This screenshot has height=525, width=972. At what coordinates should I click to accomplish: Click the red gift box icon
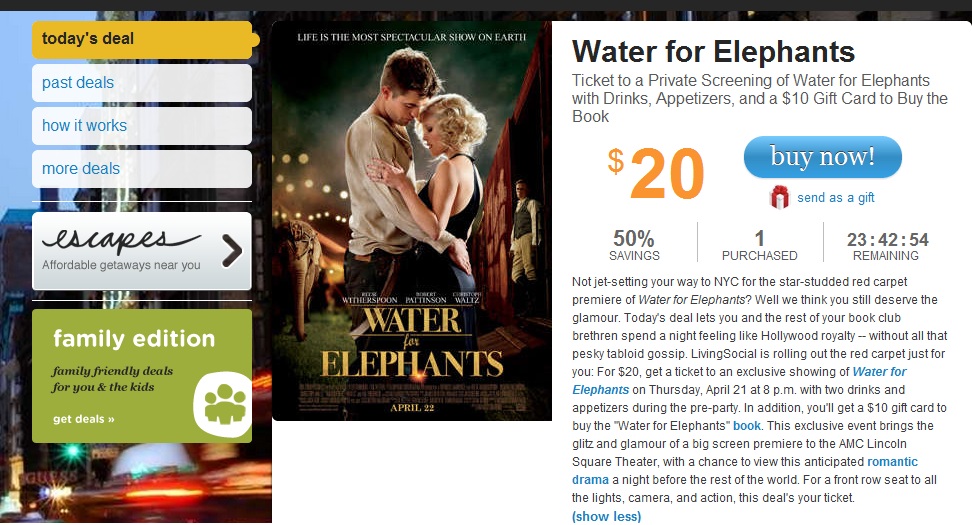tap(780, 197)
